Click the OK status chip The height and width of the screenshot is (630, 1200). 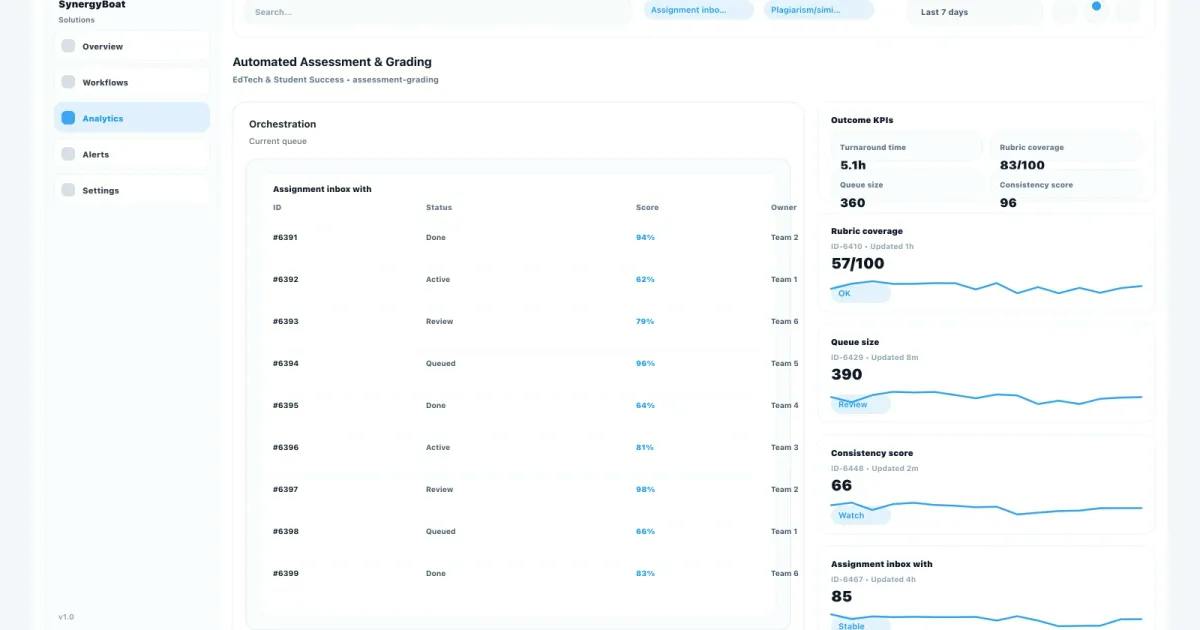(860, 294)
